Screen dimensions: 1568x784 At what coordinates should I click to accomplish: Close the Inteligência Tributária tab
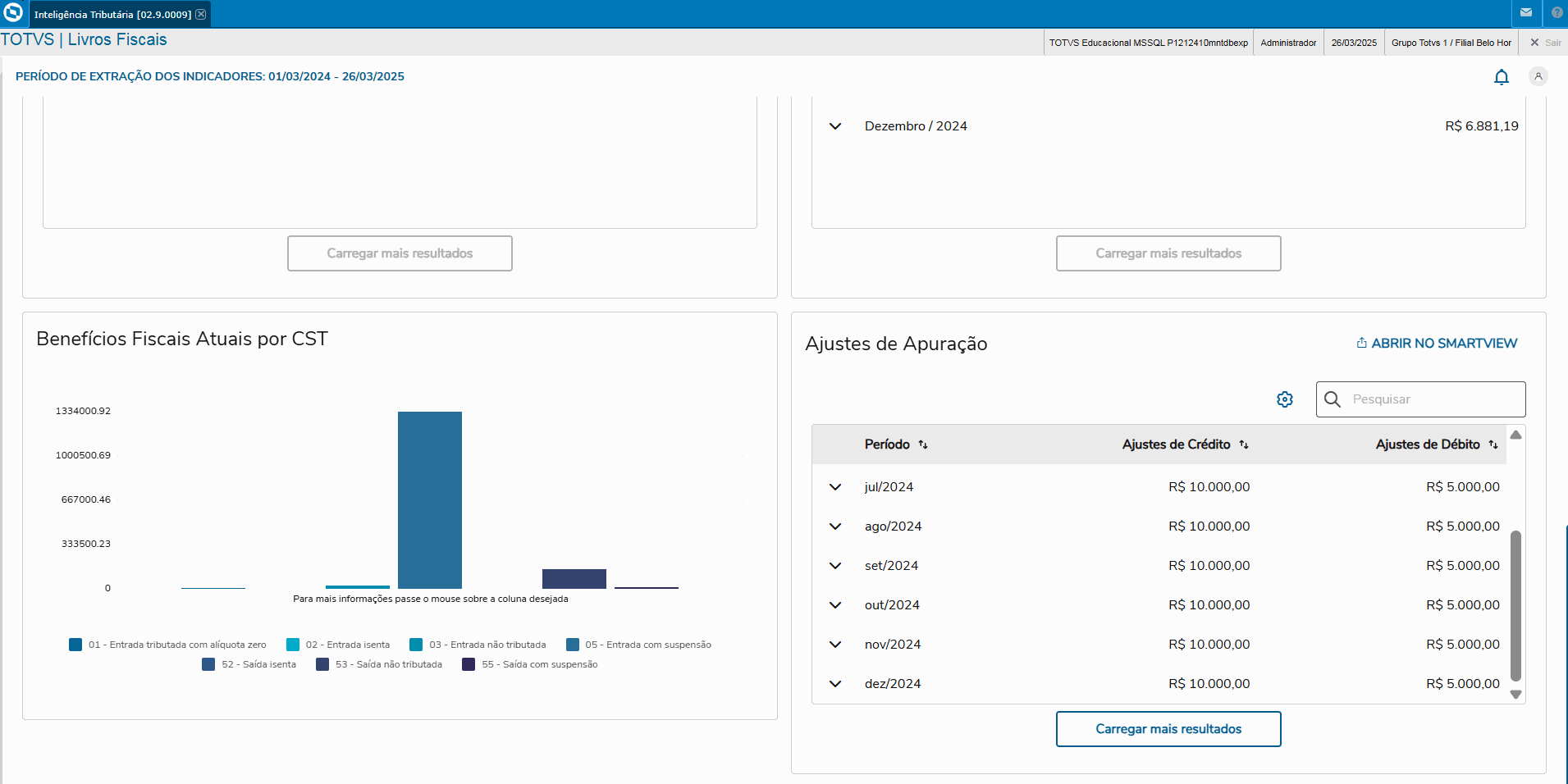pos(201,14)
